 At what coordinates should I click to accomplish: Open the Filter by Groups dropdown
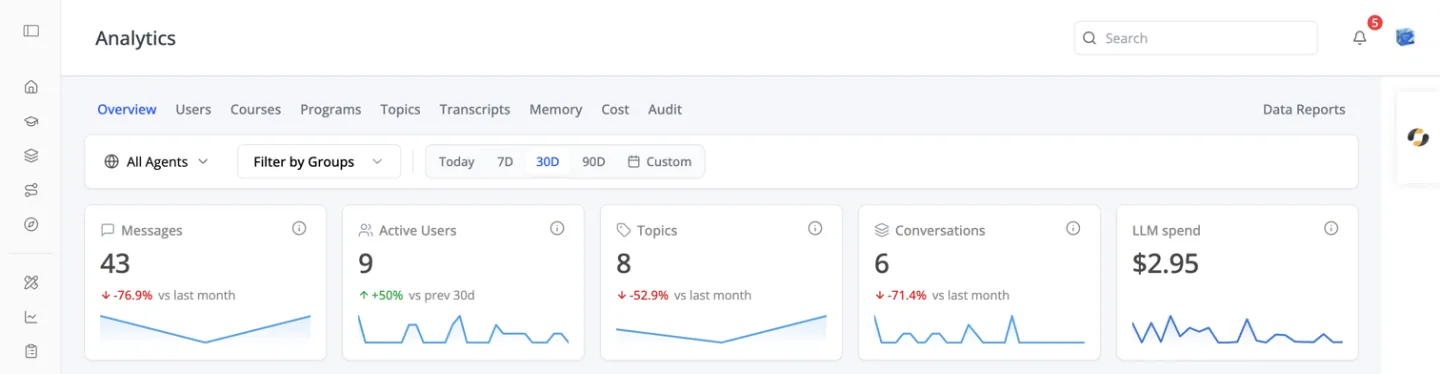(x=319, y=161)
